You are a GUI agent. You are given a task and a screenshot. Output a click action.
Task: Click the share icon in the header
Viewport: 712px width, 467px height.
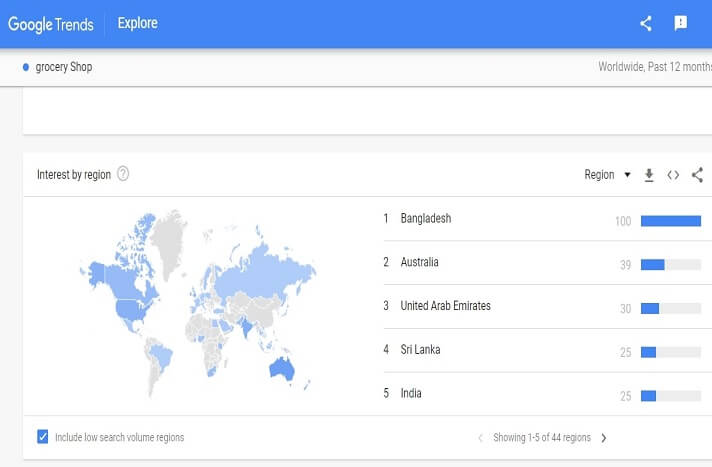pyautogui.click(x=646, y=23)
